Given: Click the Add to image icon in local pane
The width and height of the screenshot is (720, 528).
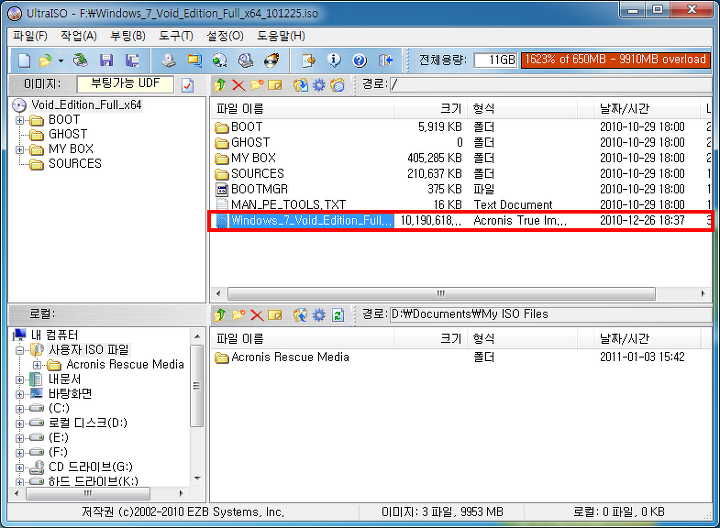Looking at the screenshot, I should (301, 315).
